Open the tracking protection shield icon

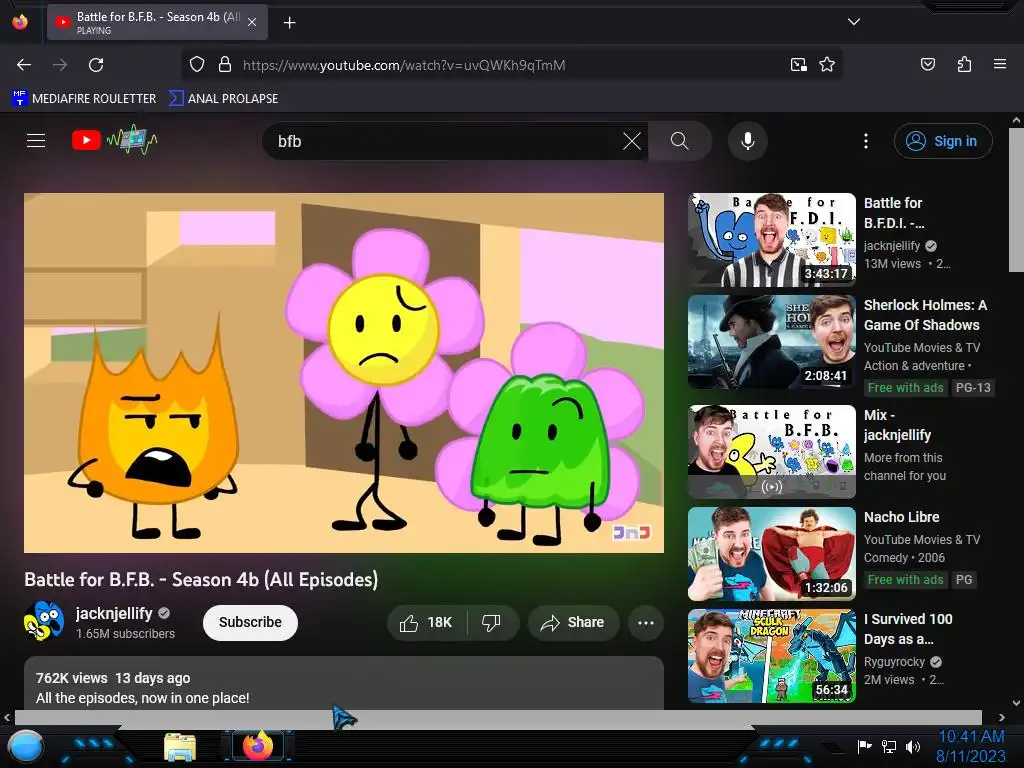197,65
